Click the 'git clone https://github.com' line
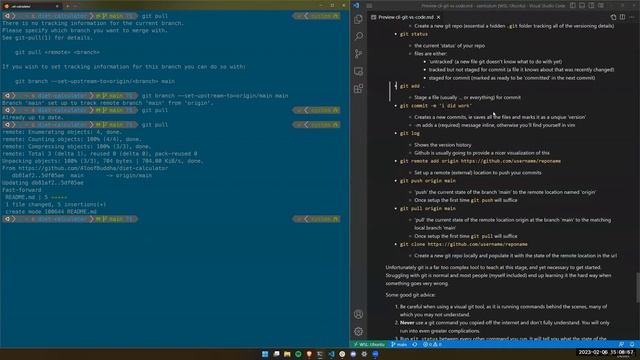Screen dimensions: 640x360 [464, 244]
